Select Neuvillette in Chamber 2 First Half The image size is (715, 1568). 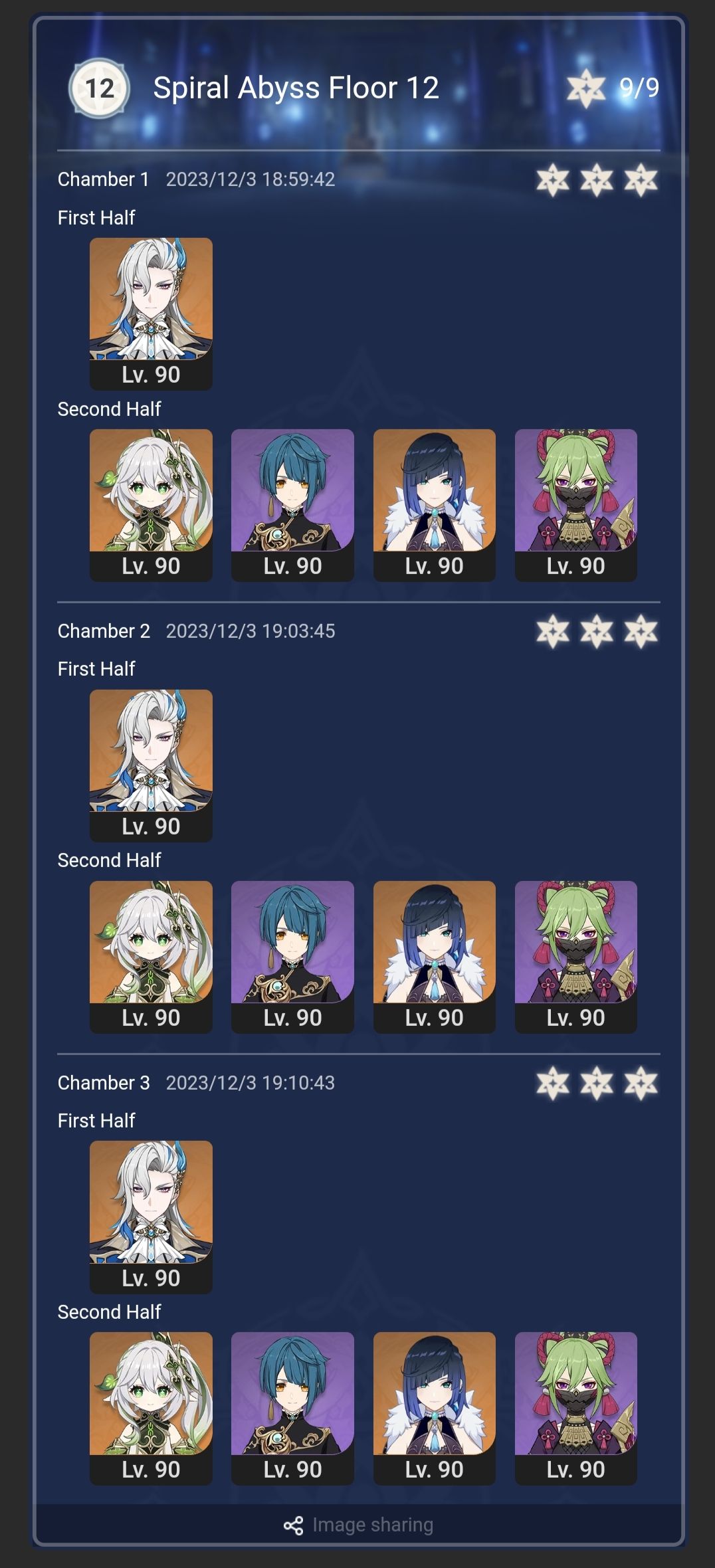[x=151, y=765]
